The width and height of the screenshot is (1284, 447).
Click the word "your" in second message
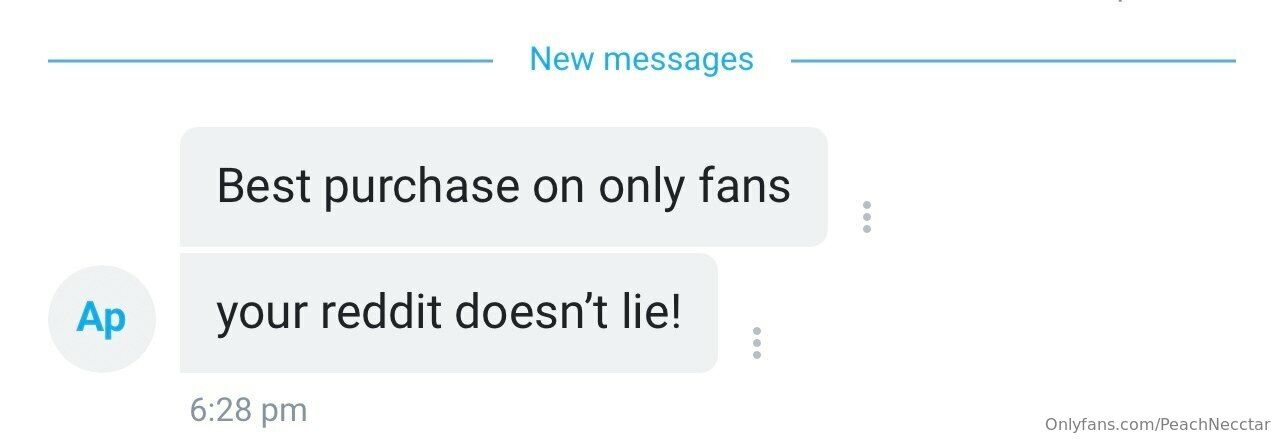coord(263,315)
